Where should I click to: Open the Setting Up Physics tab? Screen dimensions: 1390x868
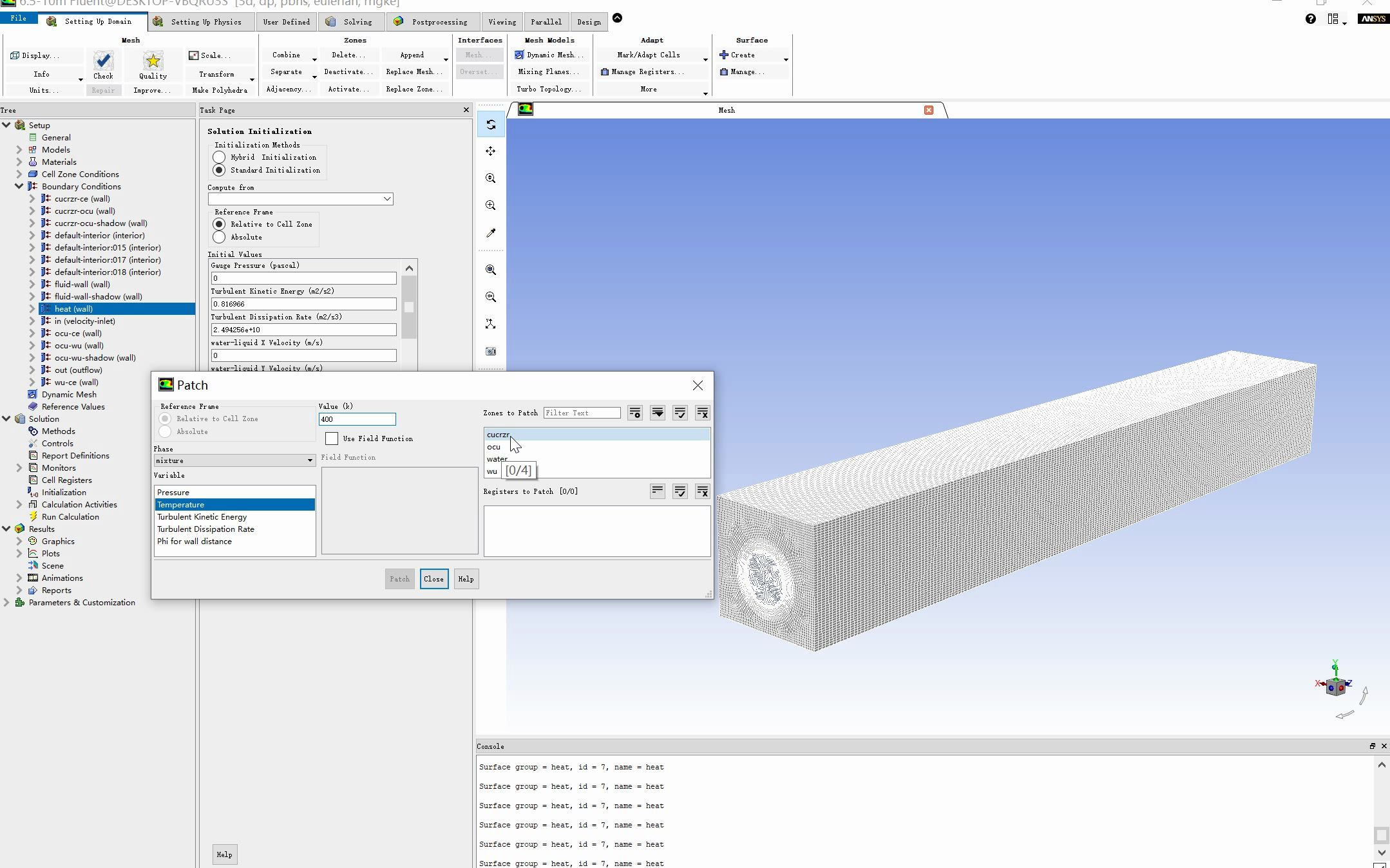tap(205, 22)
